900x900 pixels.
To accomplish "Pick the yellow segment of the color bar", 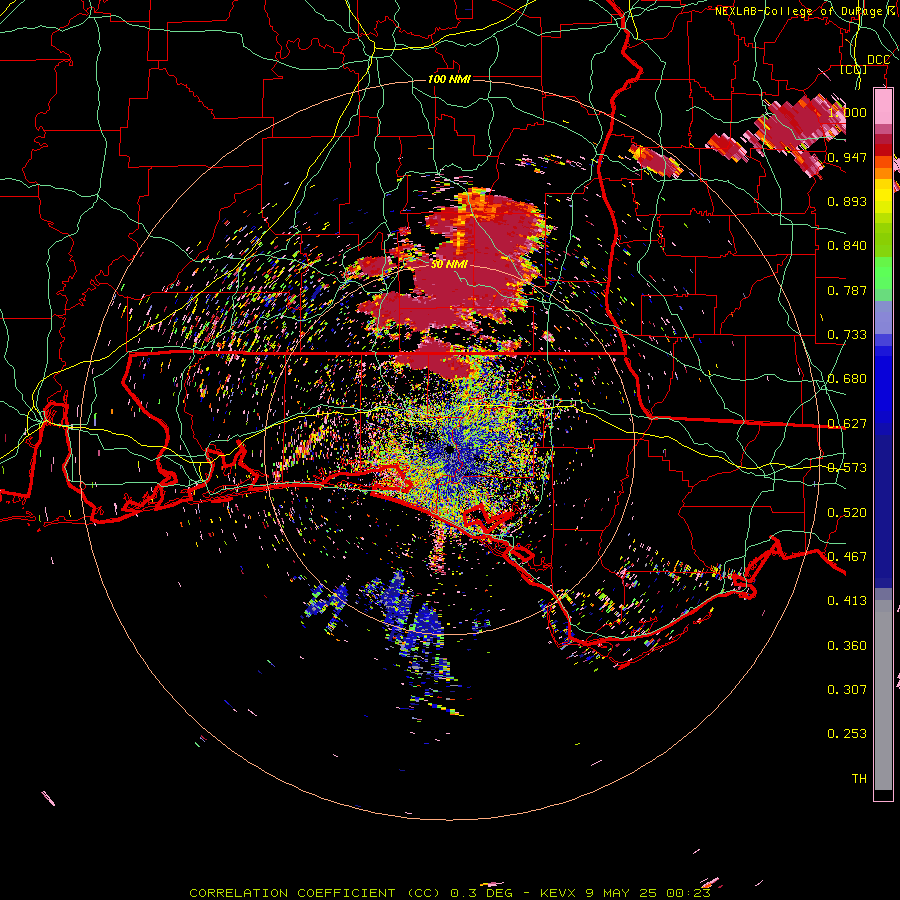I will (883, 196).
